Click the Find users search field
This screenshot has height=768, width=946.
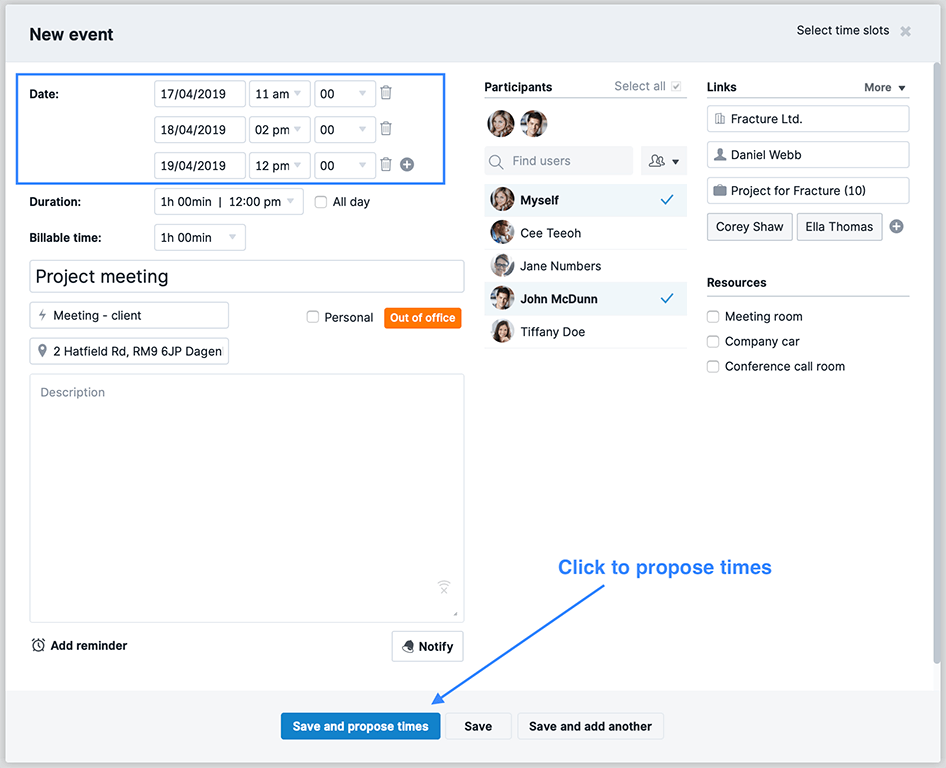[559, 161]
